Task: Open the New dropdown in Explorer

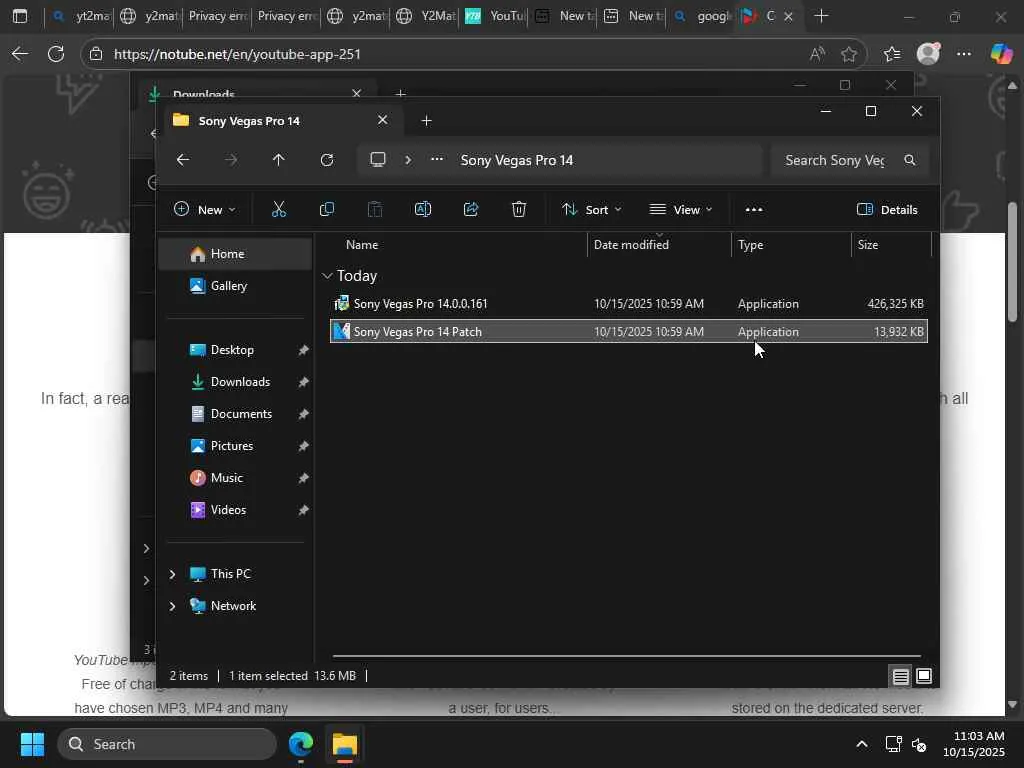Action: (x=204, y=210)
